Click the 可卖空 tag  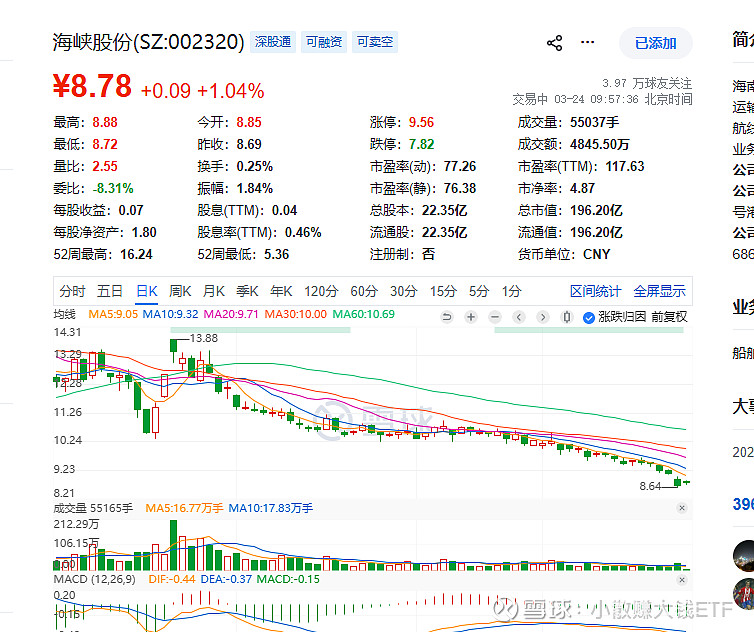pyautogui.click(x=375, y=42)
